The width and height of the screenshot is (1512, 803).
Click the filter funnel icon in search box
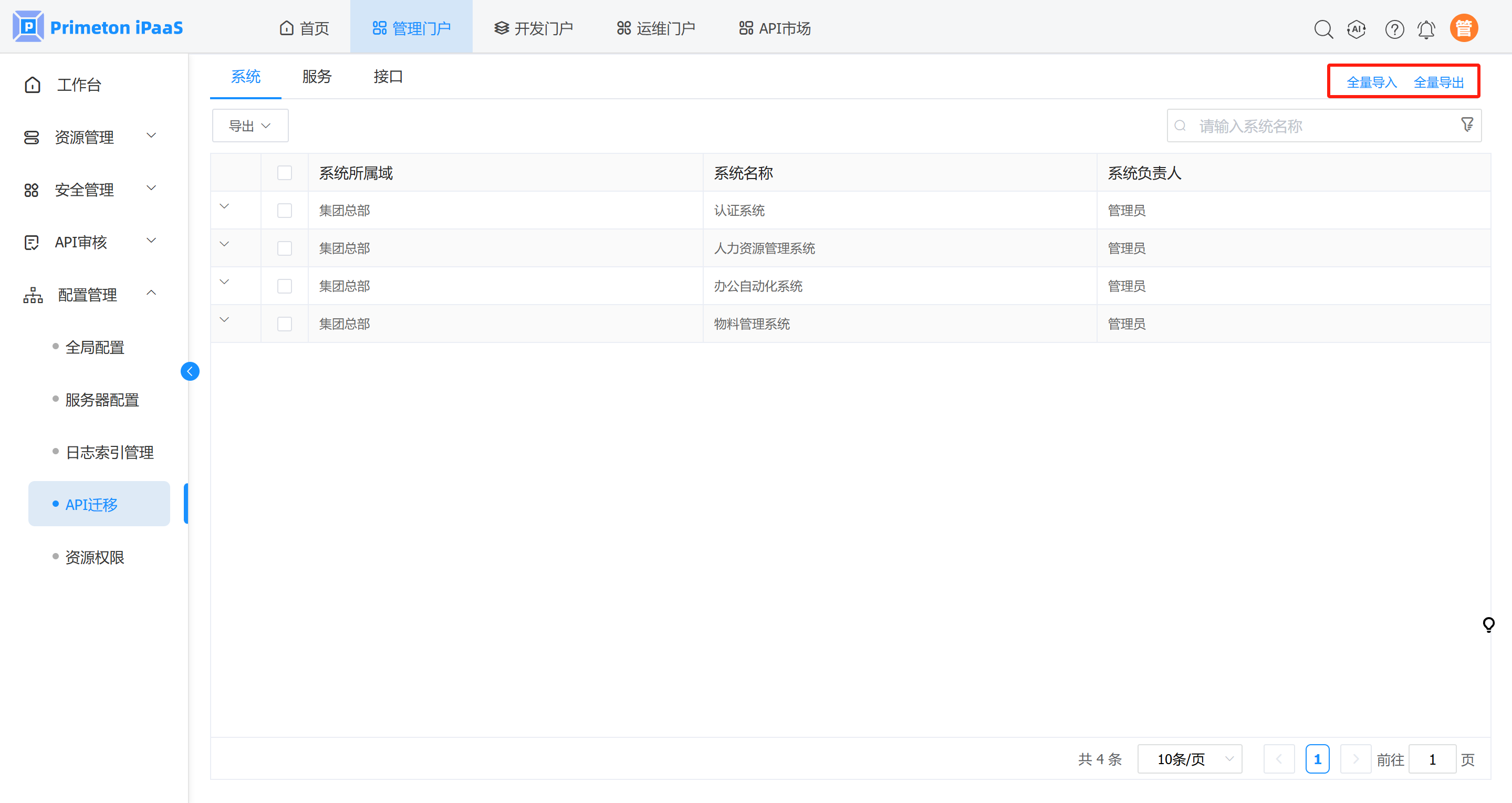(1466, 124)
